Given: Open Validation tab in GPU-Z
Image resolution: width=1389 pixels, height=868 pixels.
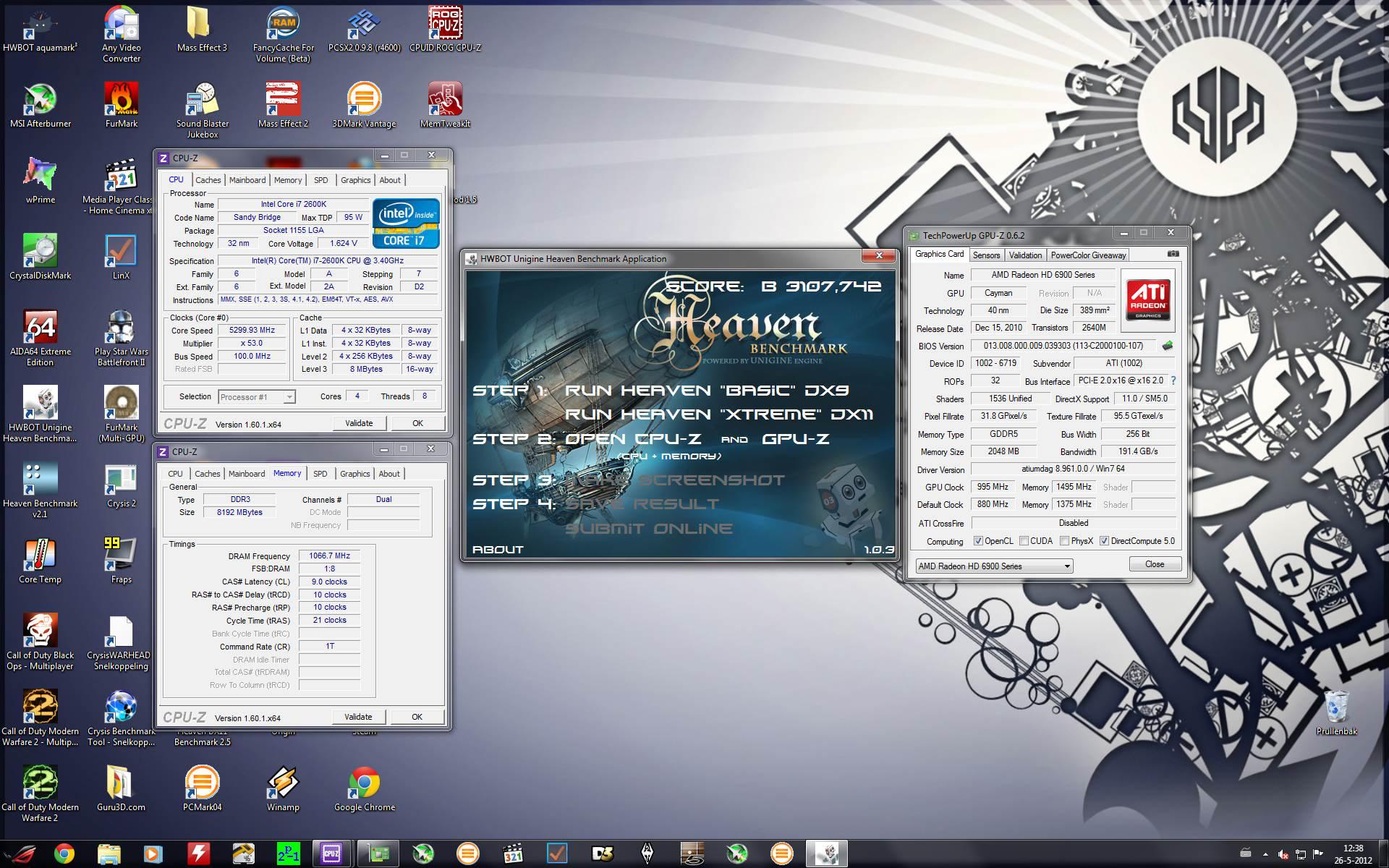Looking at the screenshot, I should click(x=1025, y=255).
